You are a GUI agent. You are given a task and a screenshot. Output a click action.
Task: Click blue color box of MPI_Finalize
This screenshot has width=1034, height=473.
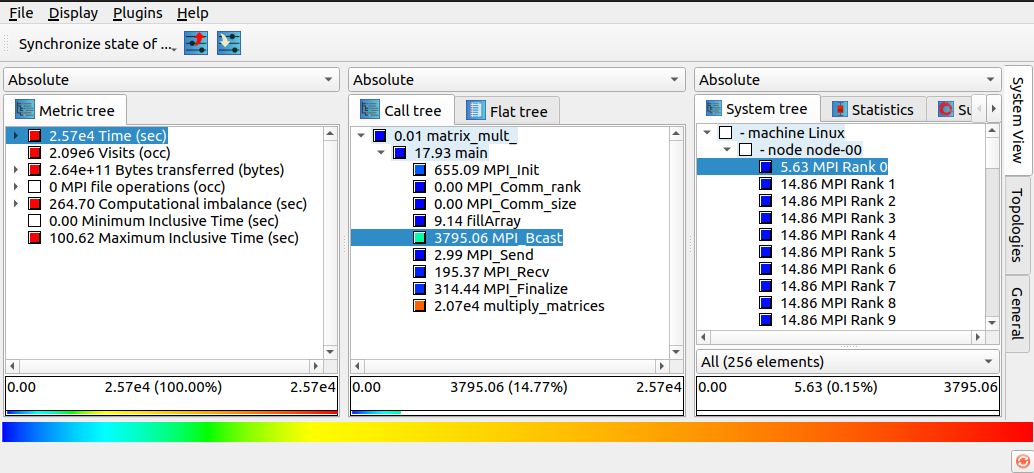click(x=419, y=289)
